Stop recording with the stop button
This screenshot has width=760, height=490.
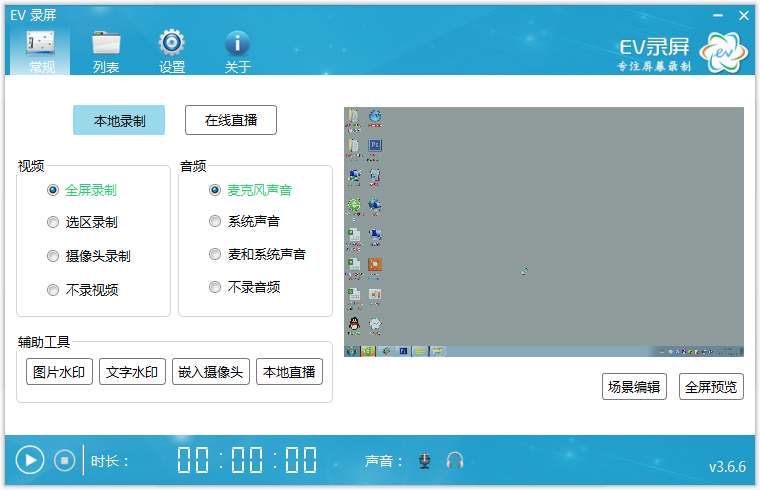(64, 460)
